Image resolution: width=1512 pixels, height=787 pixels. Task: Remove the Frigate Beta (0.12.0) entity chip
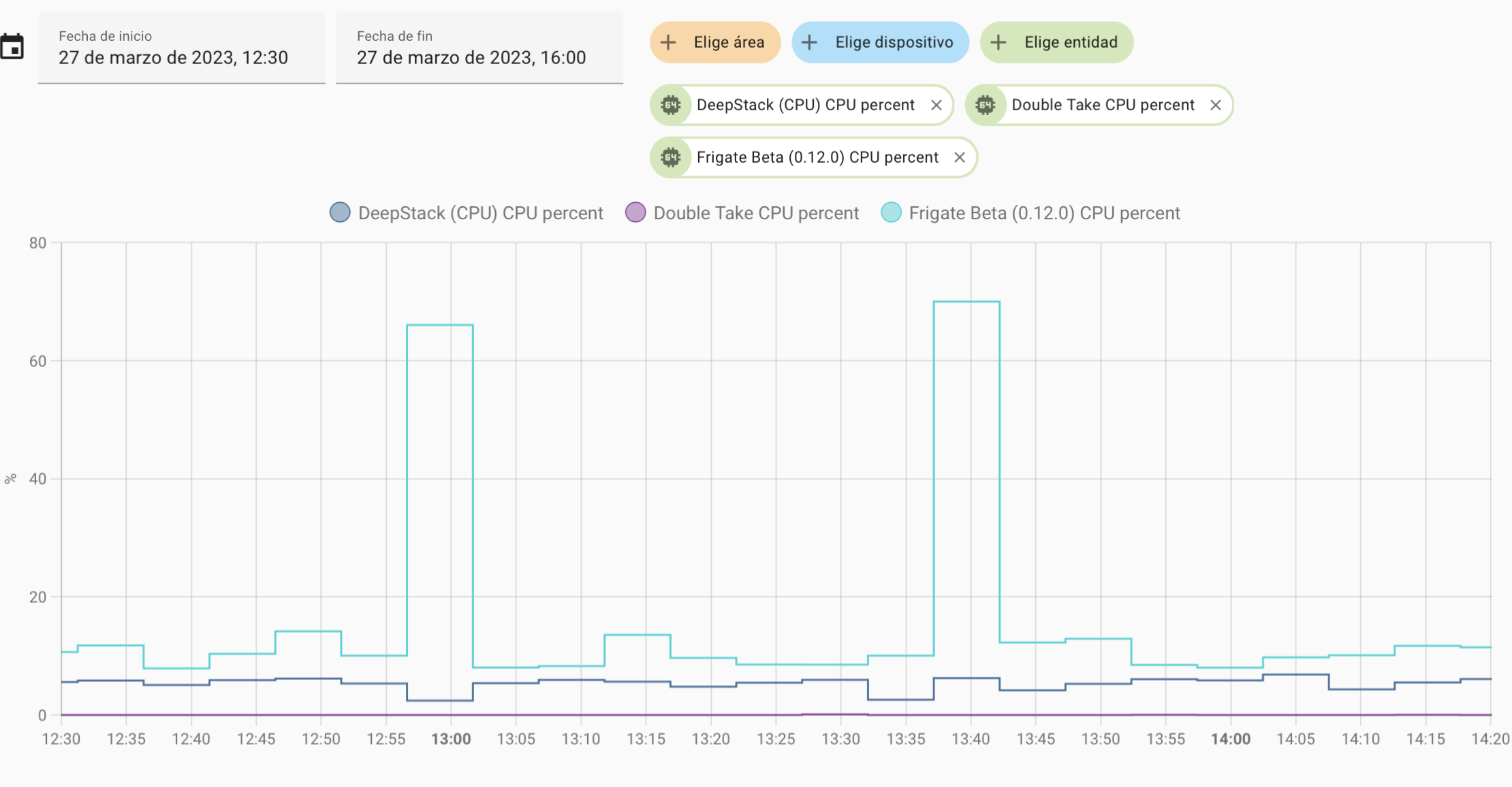point(960,157)
